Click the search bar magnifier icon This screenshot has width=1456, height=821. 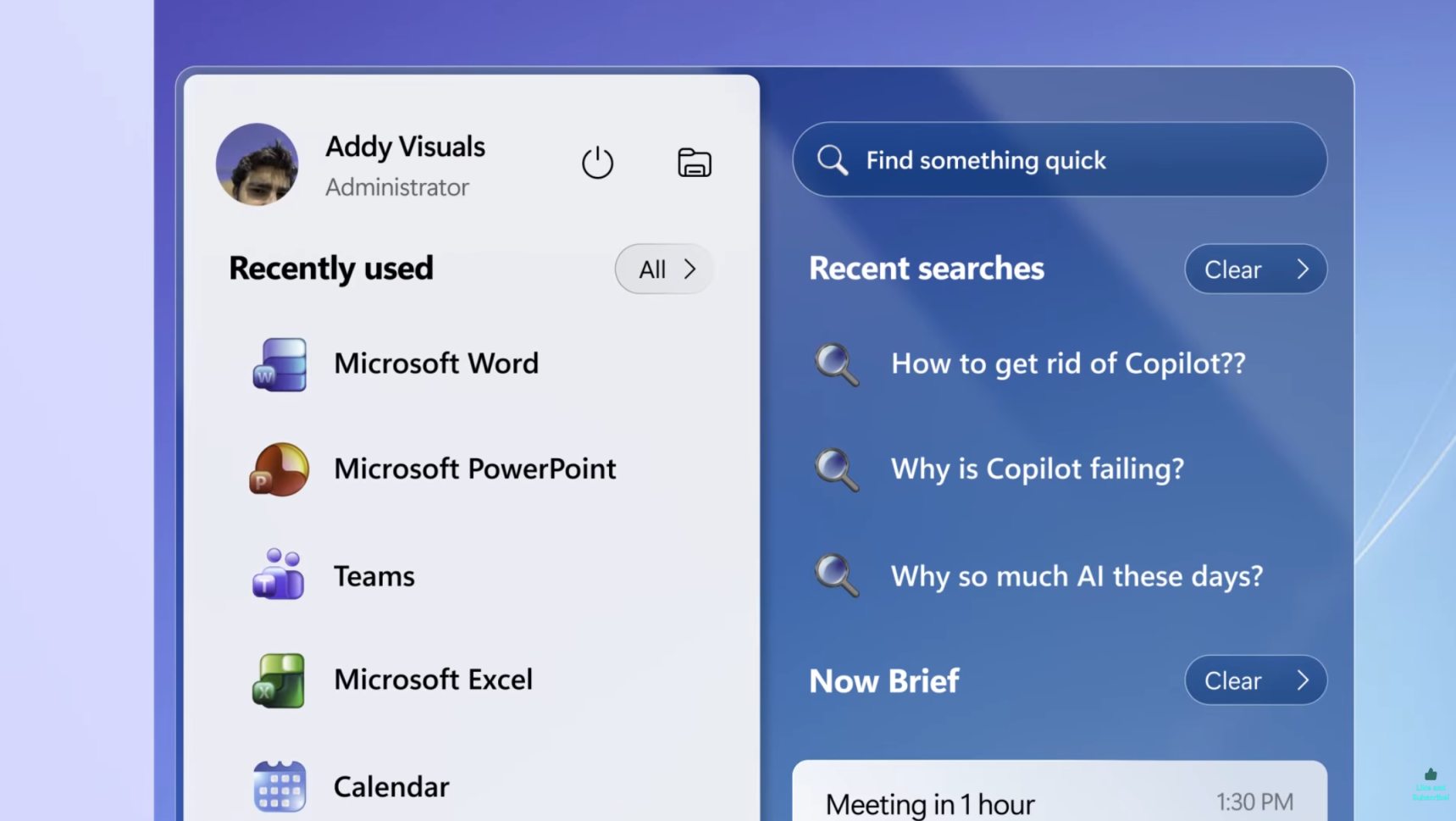click(832, 160)
